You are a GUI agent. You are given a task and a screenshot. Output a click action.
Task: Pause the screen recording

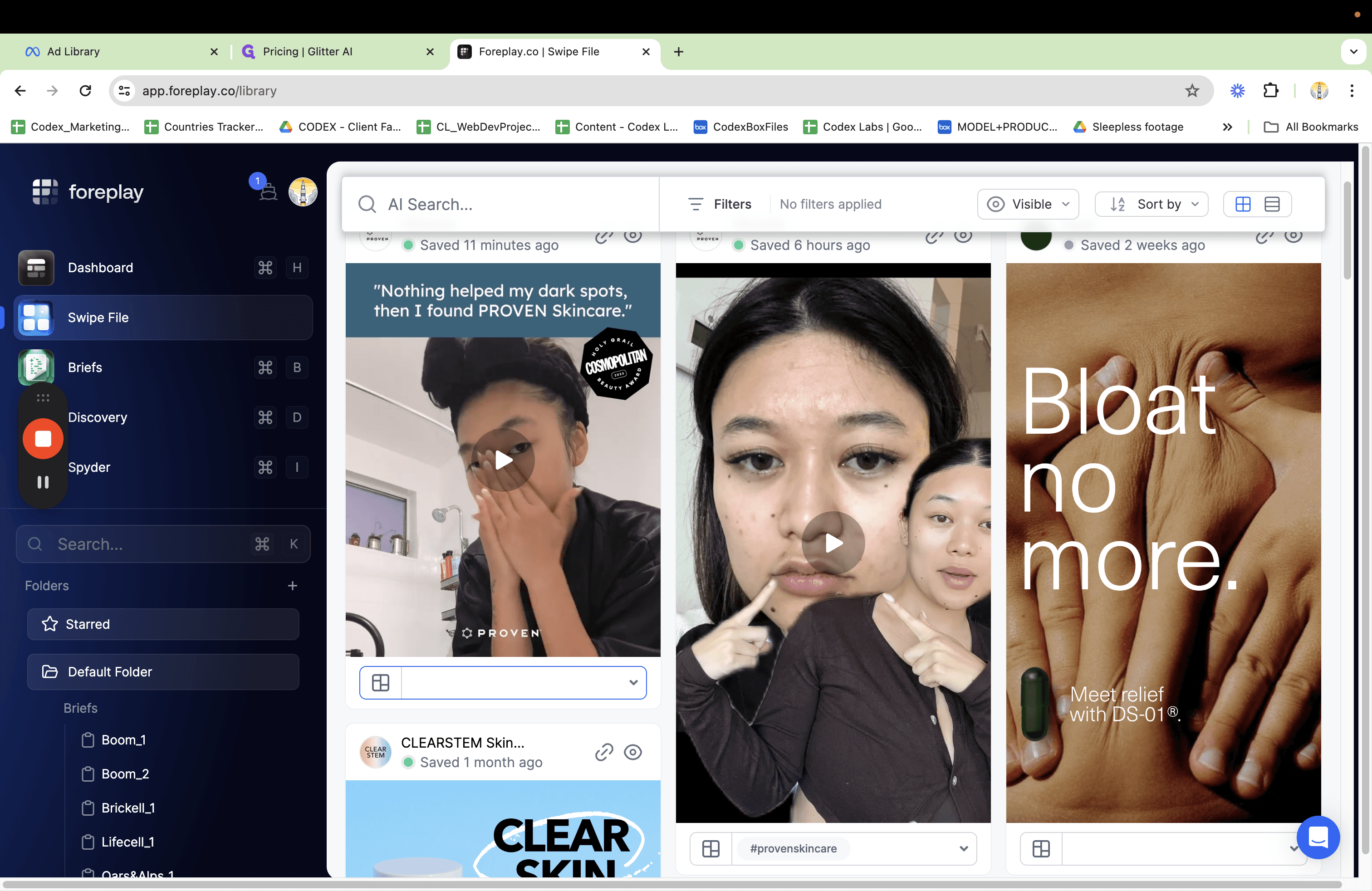(43, 482)
